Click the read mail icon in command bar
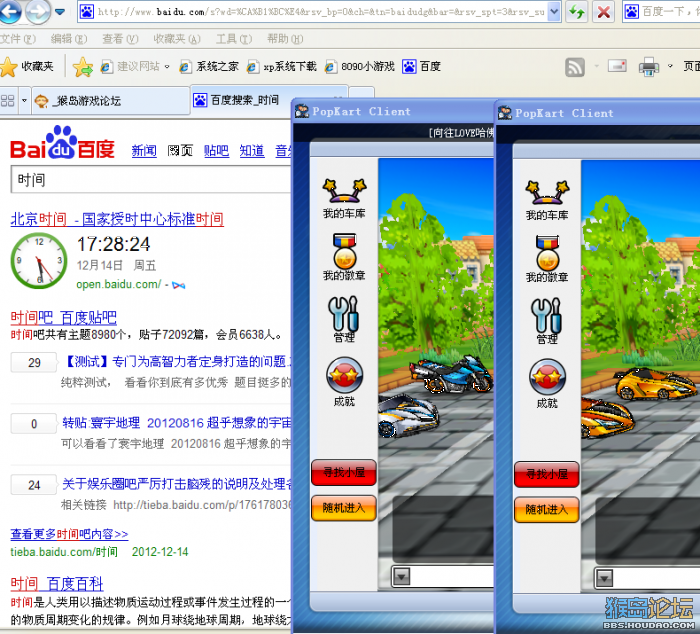Viewport: 700px width, 634px height. pyautogui.click(x=617, y=67)
